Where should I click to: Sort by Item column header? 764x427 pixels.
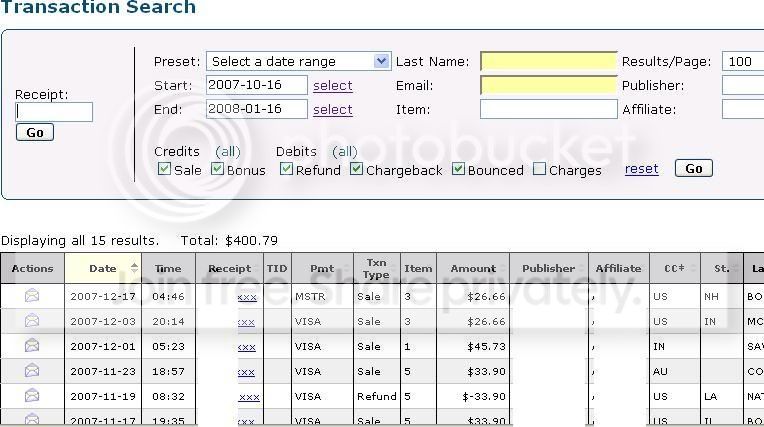click(x=418, y=268)
